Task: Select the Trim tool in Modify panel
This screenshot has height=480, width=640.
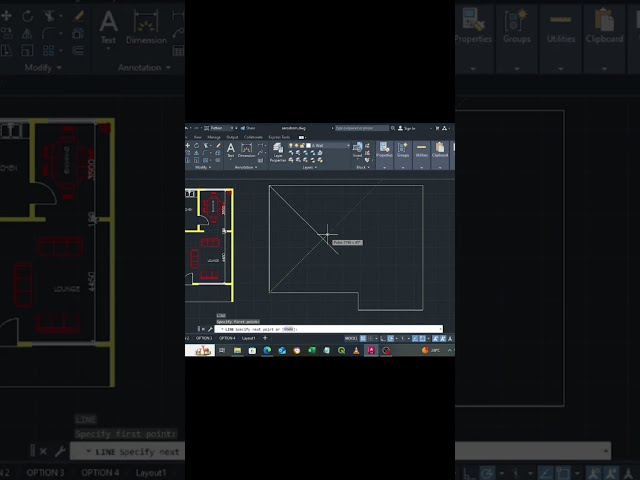Action: [206, 146]
